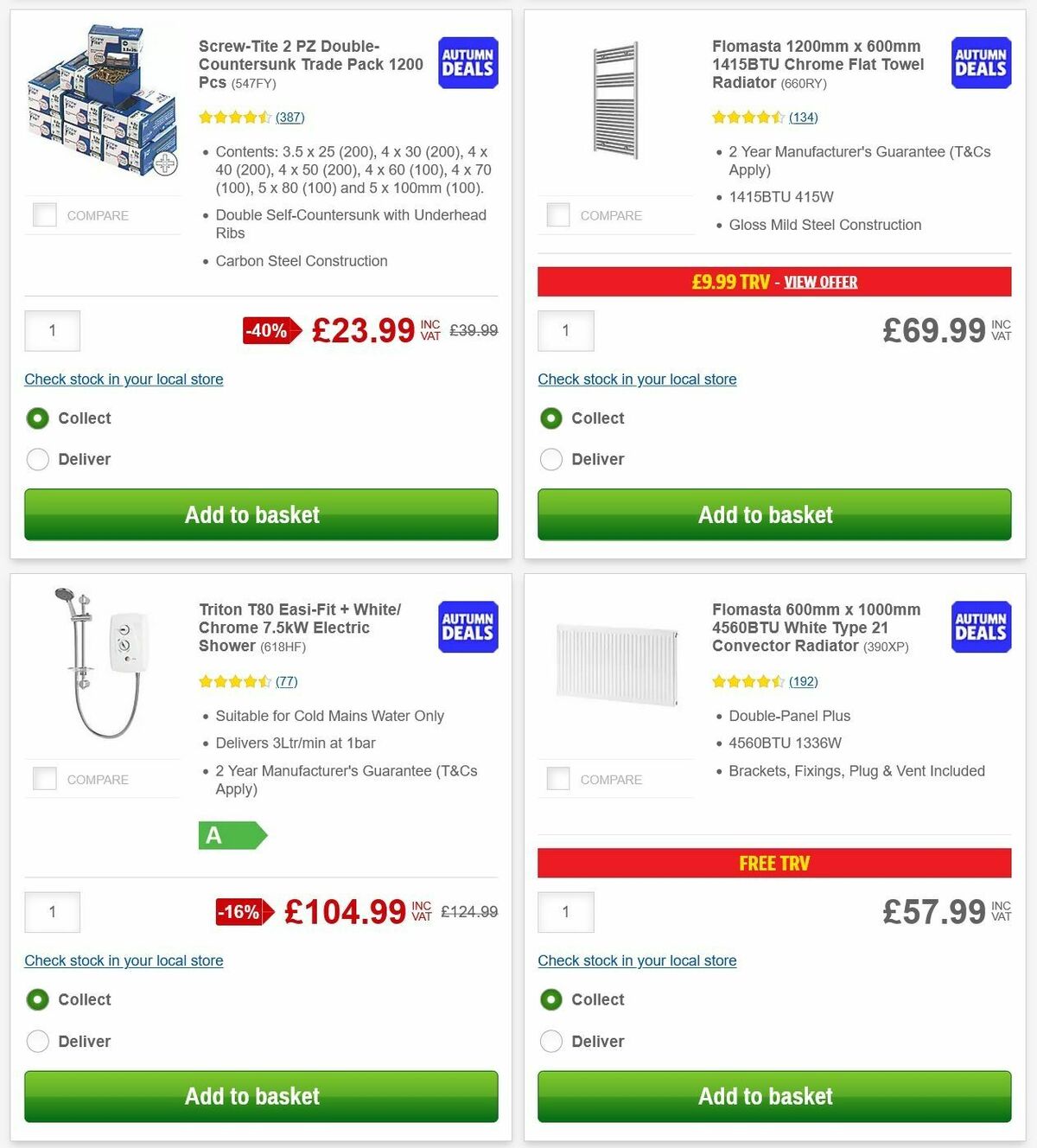Click the star rating for the Screw-Tite trade pack
The image size is (1037, 1148).
235,117
